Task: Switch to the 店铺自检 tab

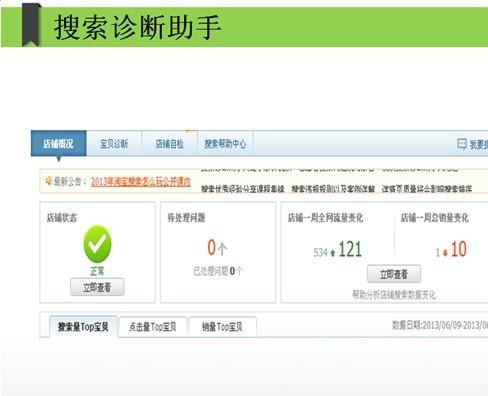Action: (x=170, y=144)
